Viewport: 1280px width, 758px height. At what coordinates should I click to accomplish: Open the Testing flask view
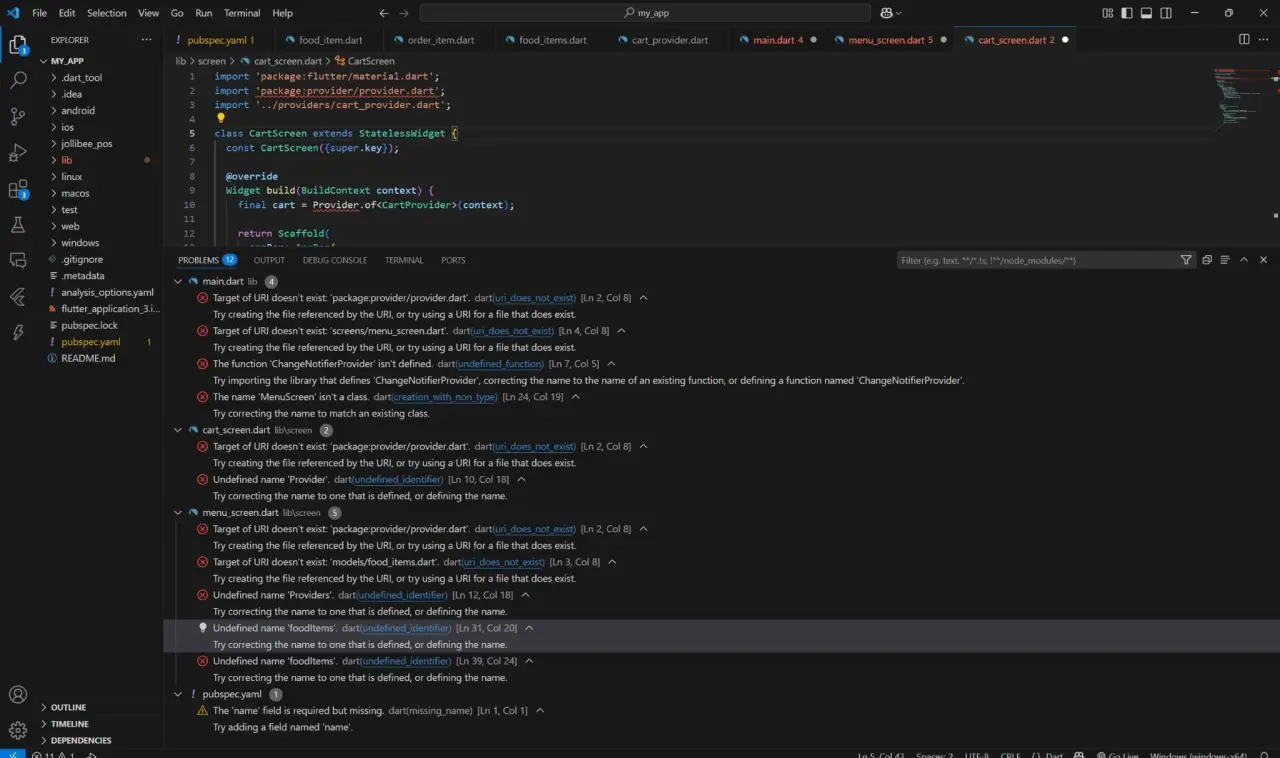click(x=17, y=225)
